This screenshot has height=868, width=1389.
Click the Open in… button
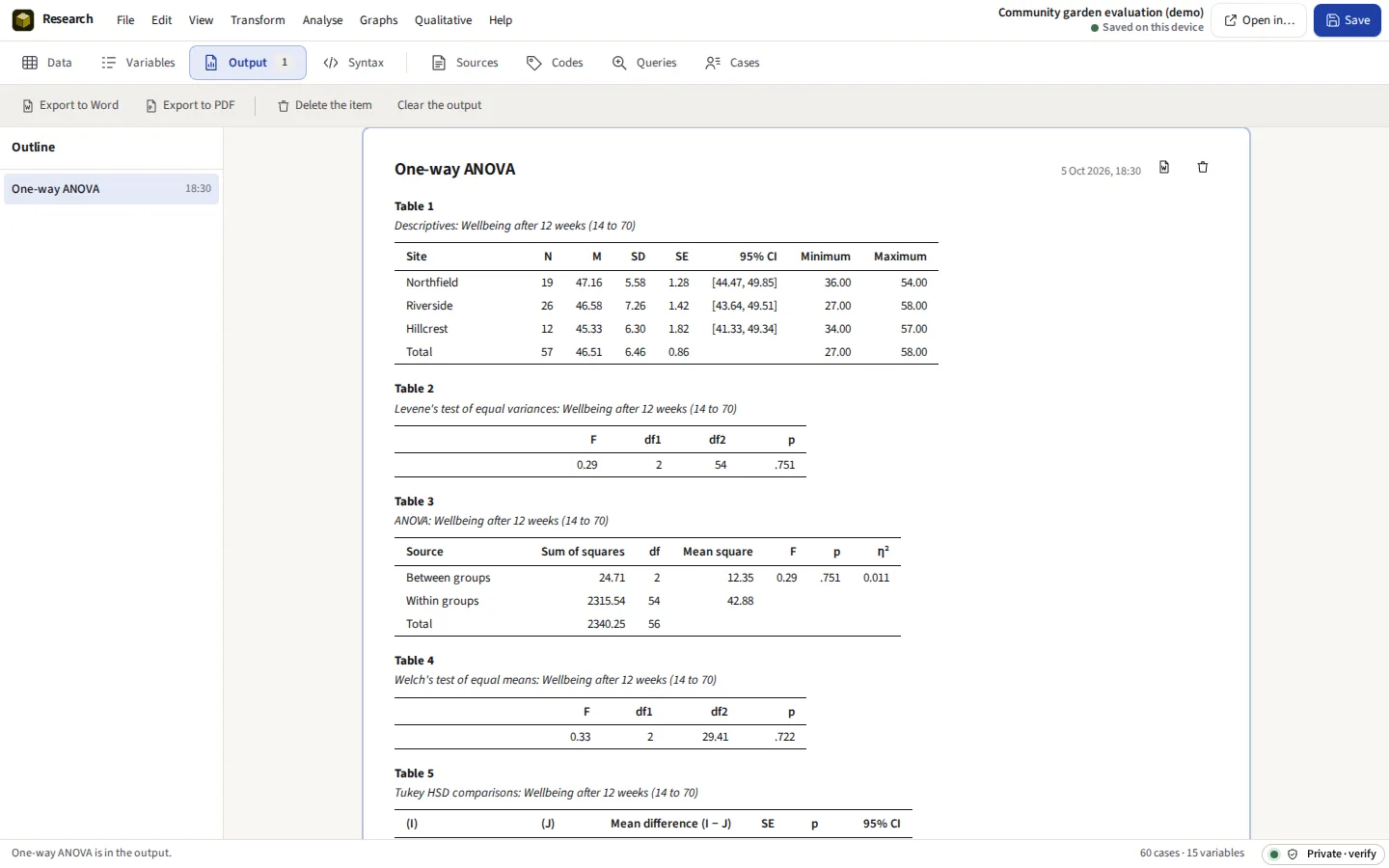coord(1259,20)
